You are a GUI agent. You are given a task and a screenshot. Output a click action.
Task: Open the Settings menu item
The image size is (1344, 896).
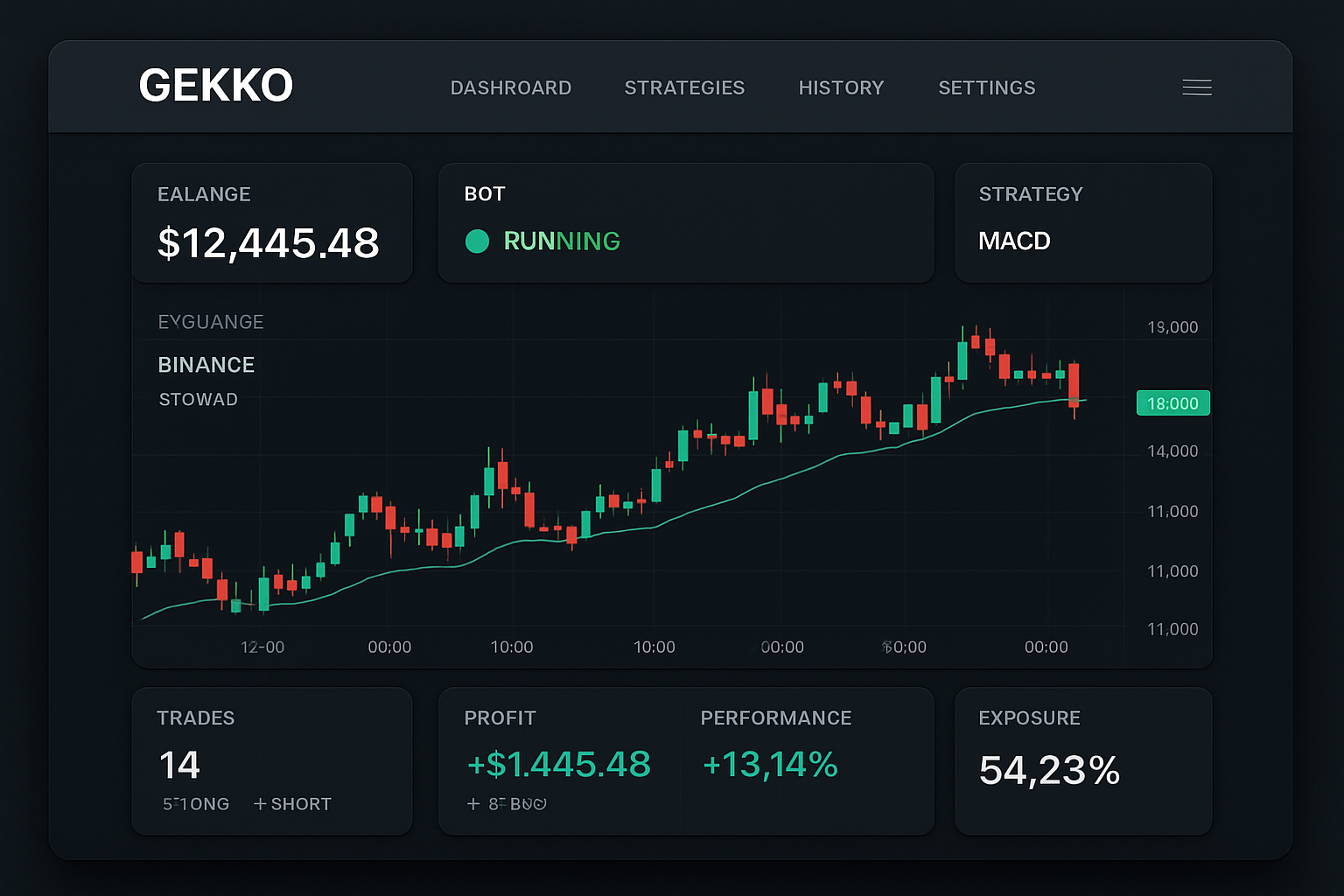tap(987, 87)
